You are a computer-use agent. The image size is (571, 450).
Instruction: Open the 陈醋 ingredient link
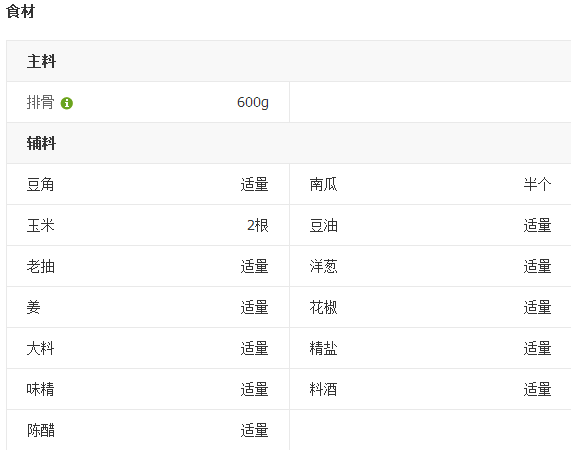coord(40,430)
